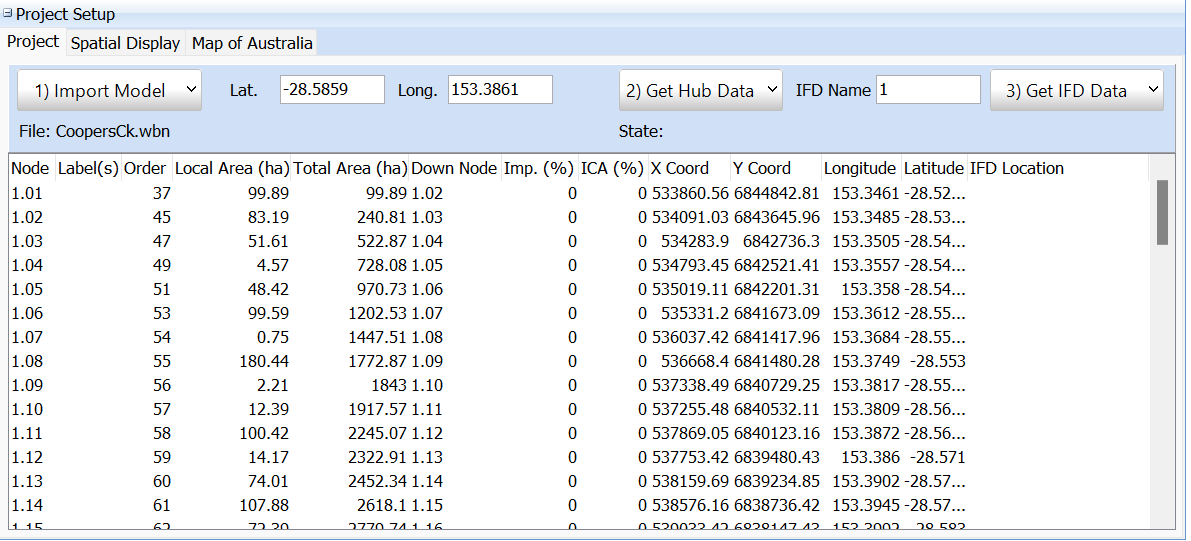Sort by the Node column header
Screen dimensions: 1191x541
tap(29, 168)
